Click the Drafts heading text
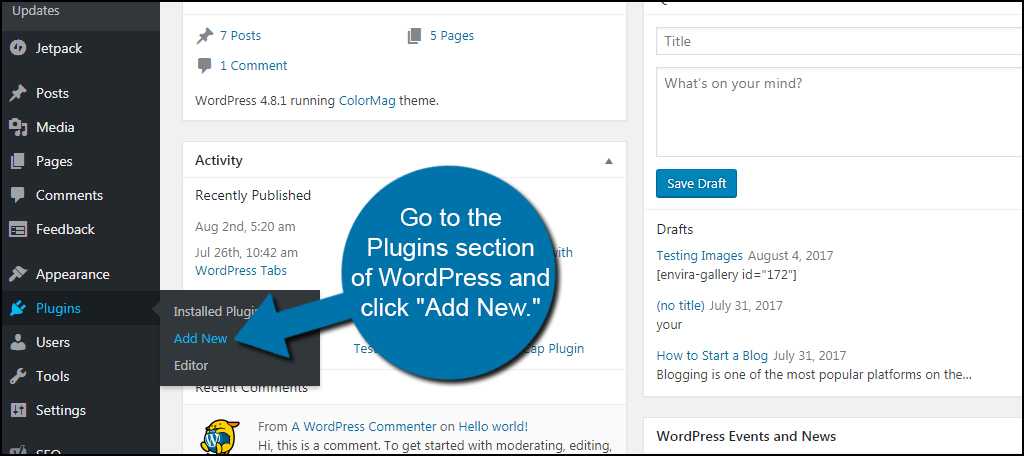1024x456 pixels. point(675,229)
